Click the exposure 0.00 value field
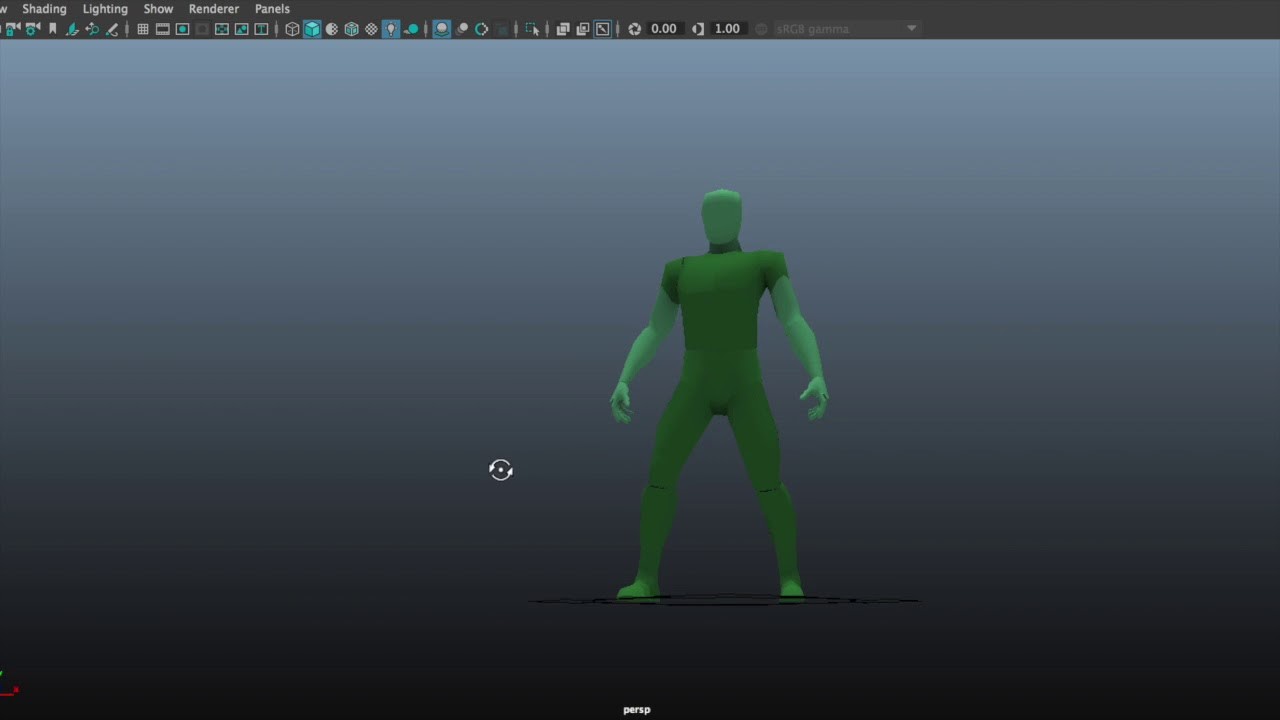The width and height of the screenshot is (1280, 720). coord(663,28)
